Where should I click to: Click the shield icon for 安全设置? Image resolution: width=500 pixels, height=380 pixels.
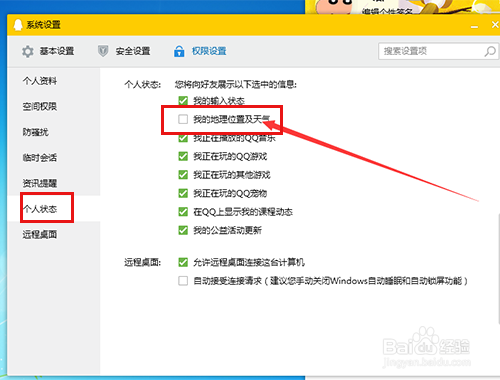(103, 51)
